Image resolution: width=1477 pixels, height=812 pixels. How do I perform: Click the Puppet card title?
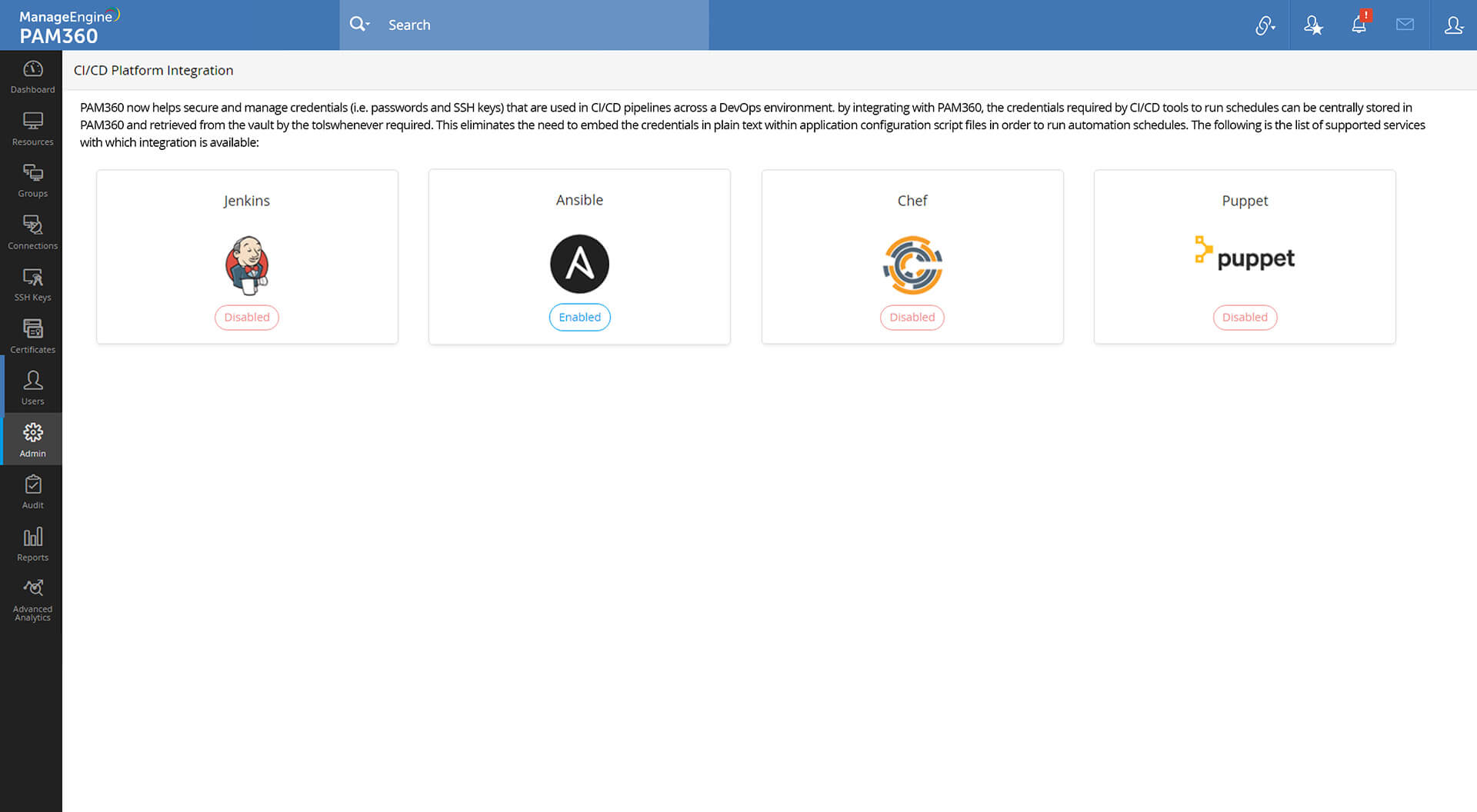coord(1245,201)
